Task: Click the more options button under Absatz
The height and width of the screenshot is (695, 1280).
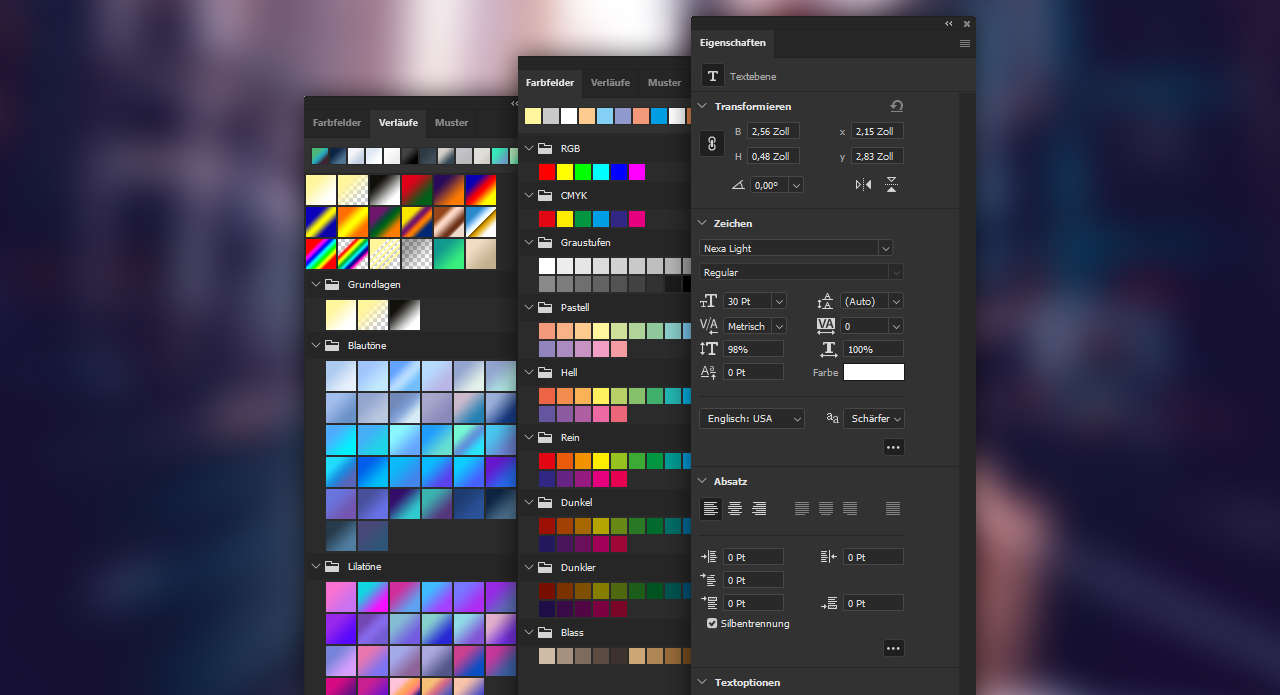Action: [x=894, y=648]
